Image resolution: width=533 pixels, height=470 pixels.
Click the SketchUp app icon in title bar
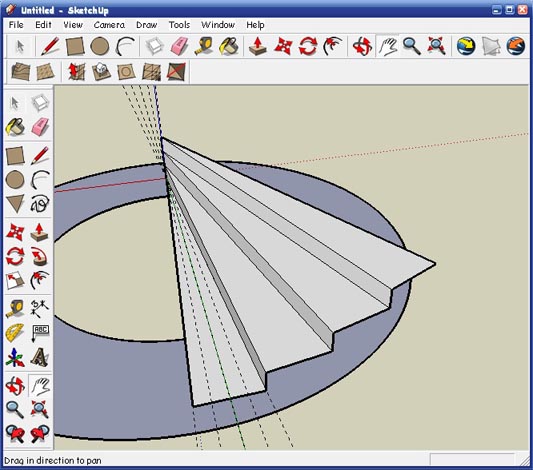(x=11, y=10)
